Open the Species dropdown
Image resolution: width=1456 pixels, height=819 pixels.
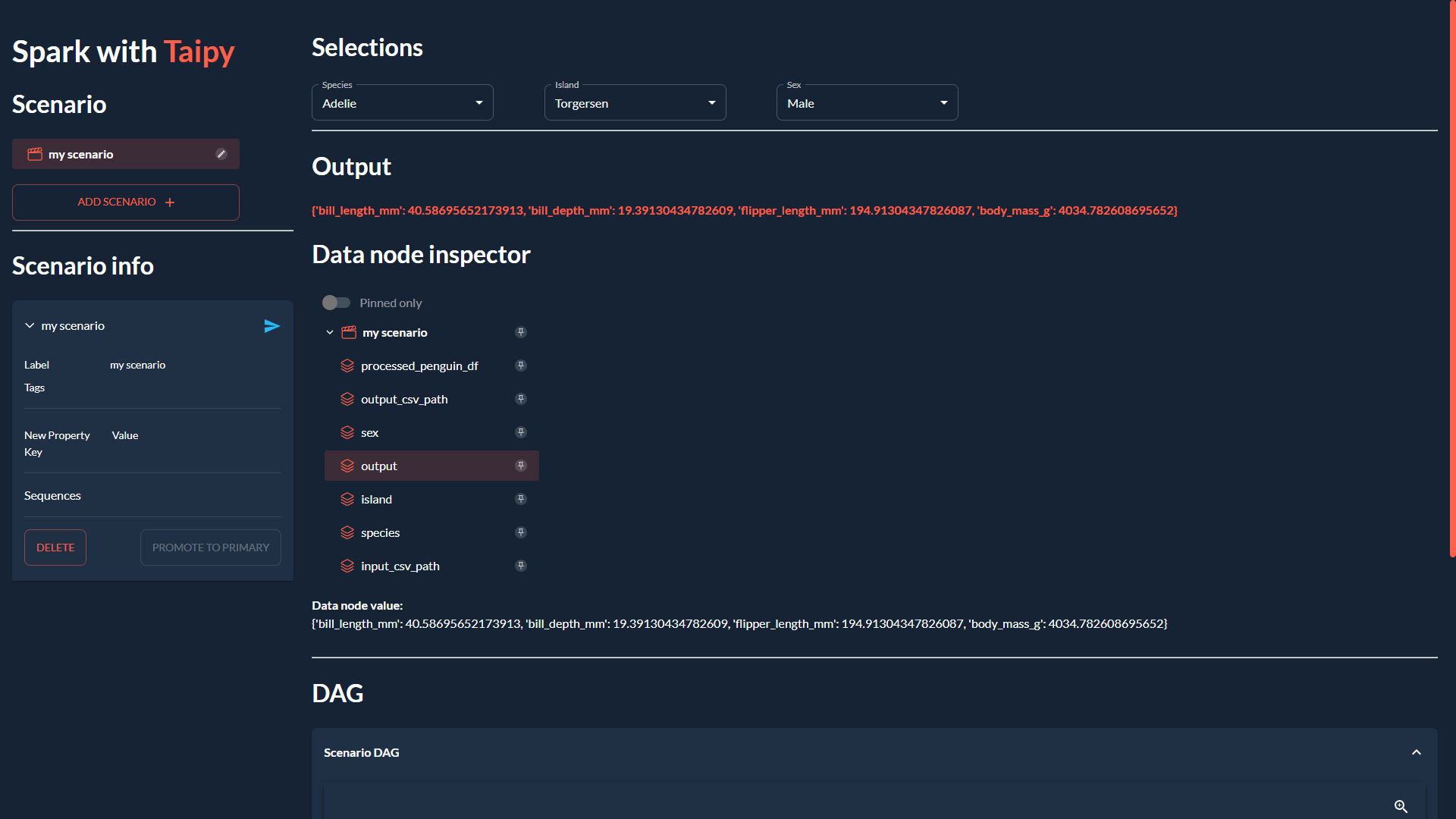click(x=403, y=102)
